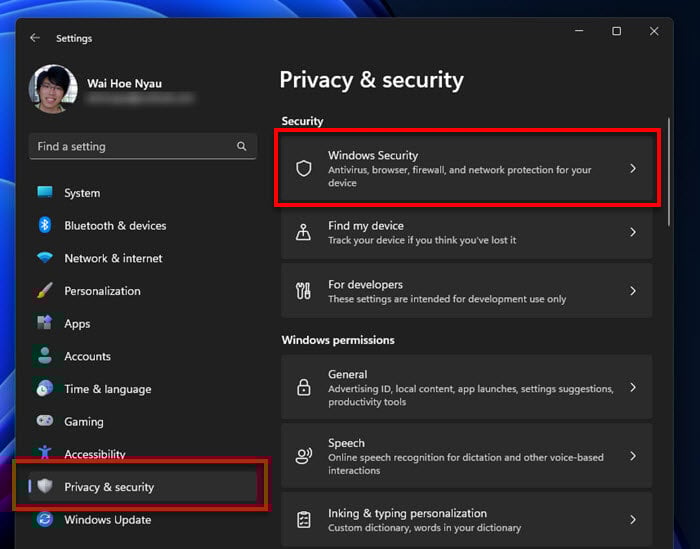This screenshot has height=549, width=700.
Task: Open System settings category
Action: point(82,193)
